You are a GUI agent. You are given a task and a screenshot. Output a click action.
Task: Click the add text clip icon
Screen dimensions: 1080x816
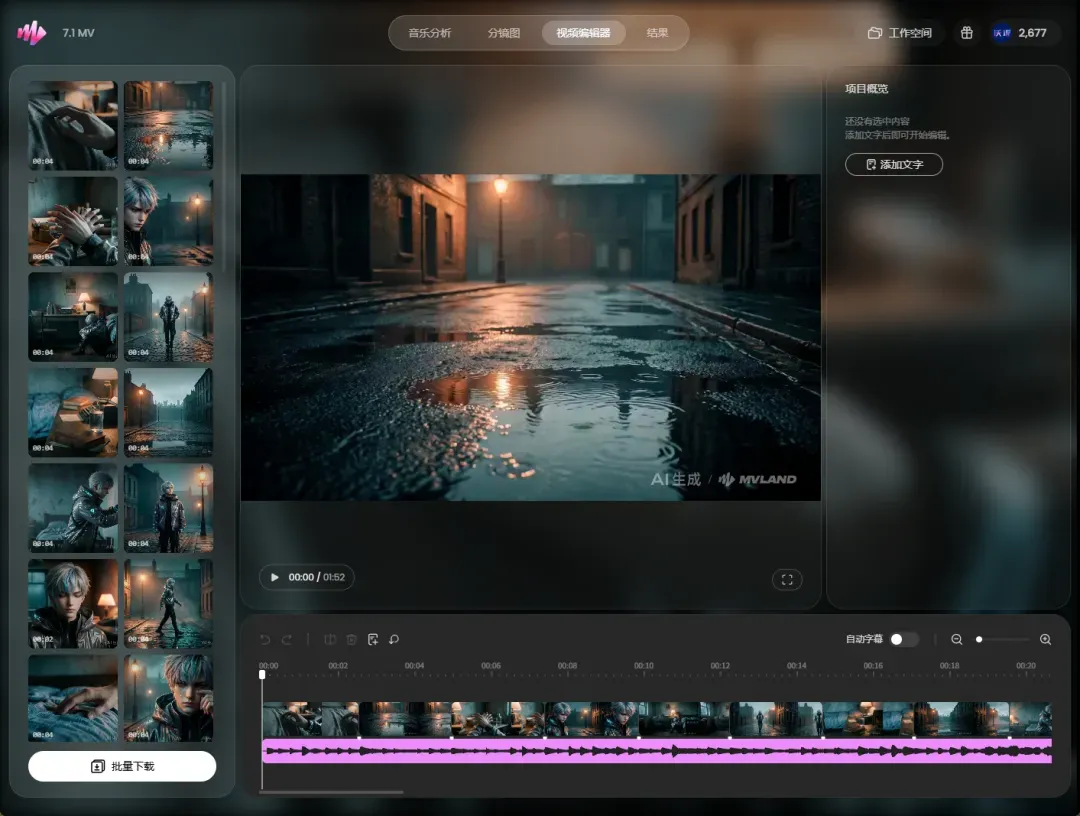[373, 640]
